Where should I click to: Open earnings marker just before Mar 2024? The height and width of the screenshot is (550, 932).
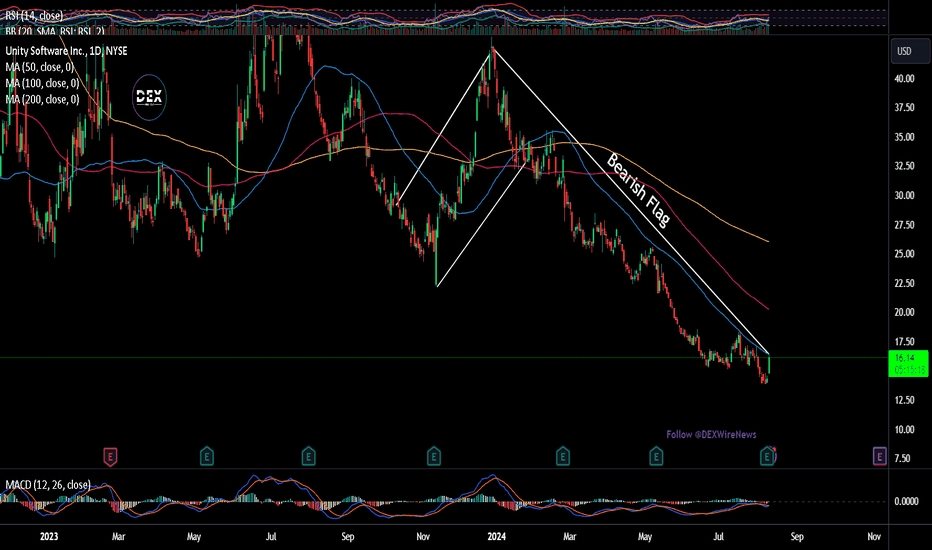[x=563, y=456]
